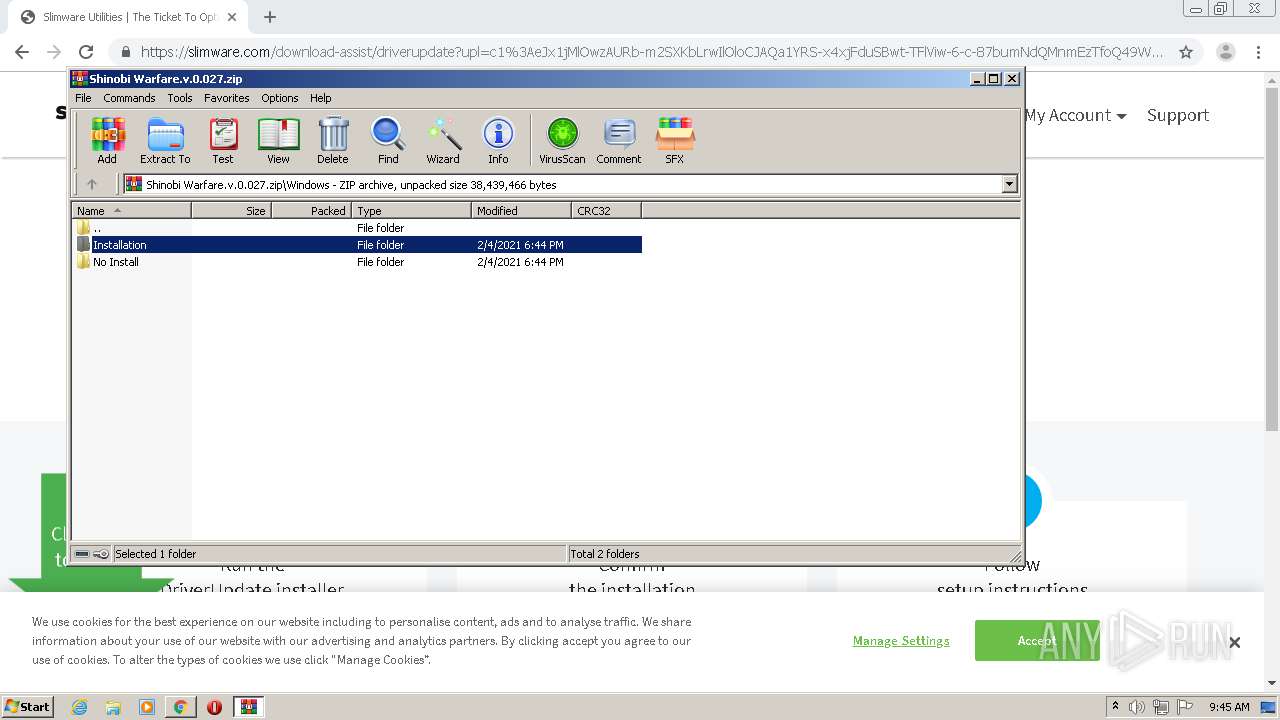Sort by the Size column header
This screenshot has width=1280, height=720.
231,210
